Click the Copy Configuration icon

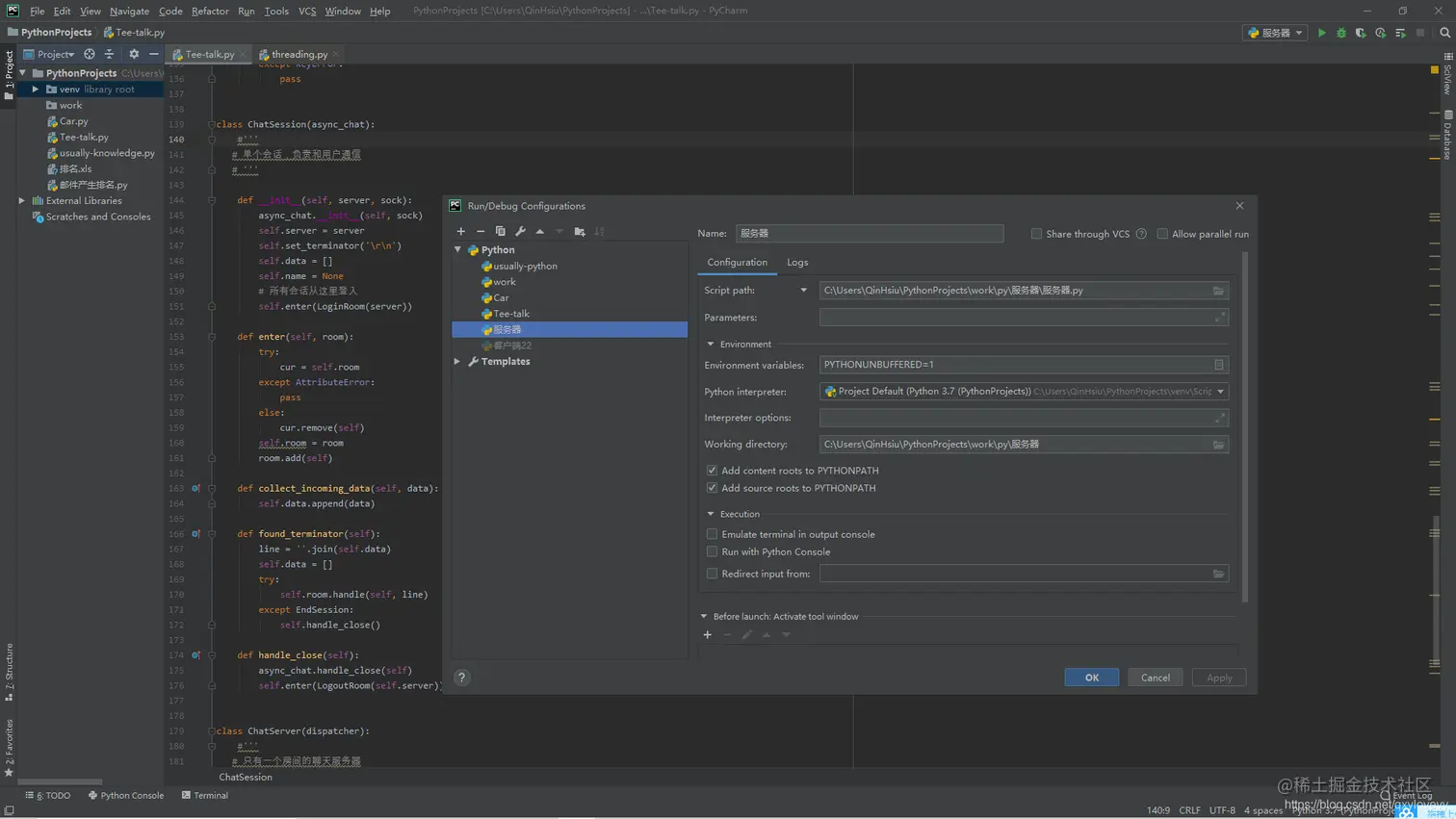500,231
